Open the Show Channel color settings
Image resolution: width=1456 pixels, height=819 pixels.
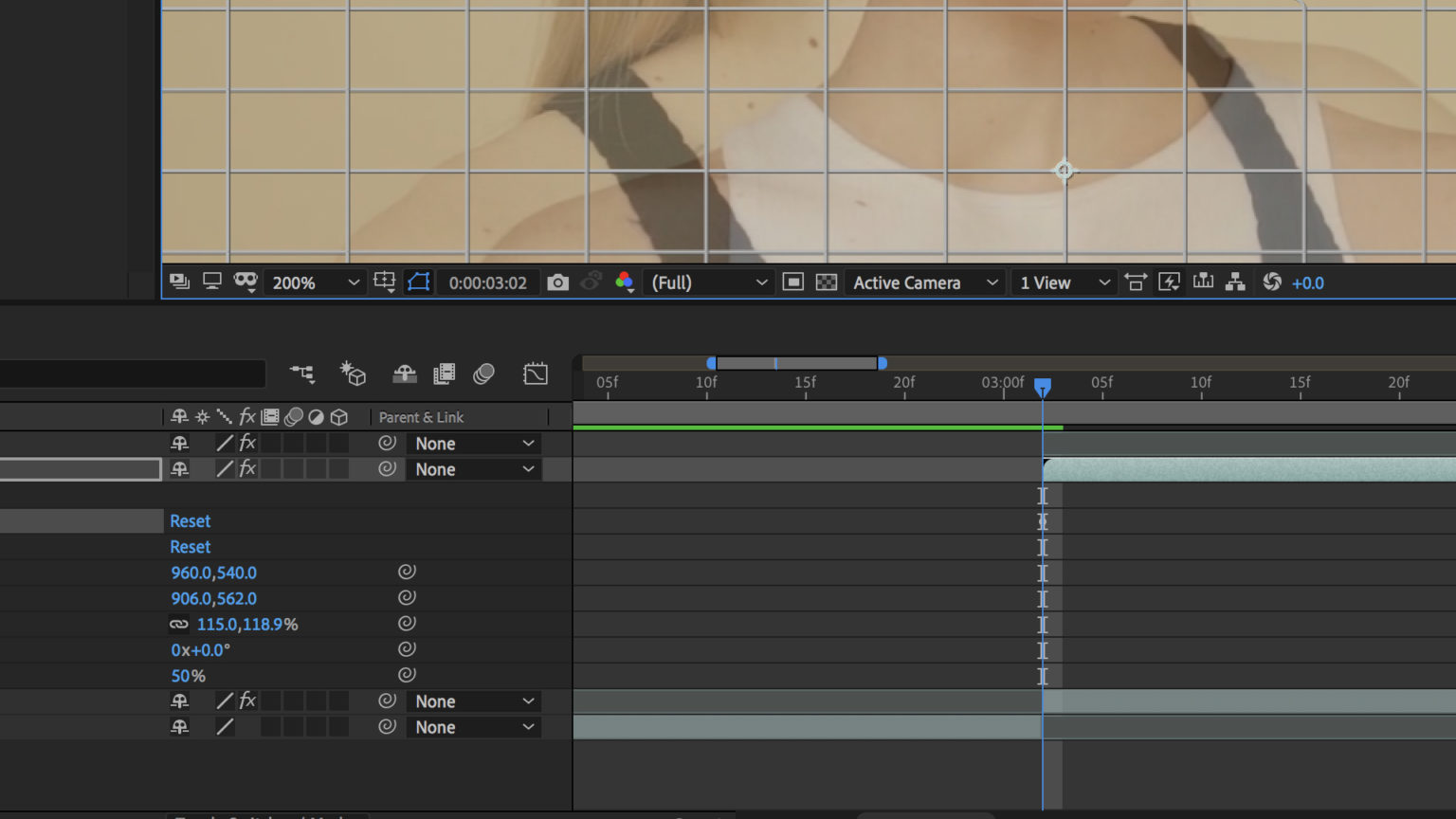(x=624, y=282)
